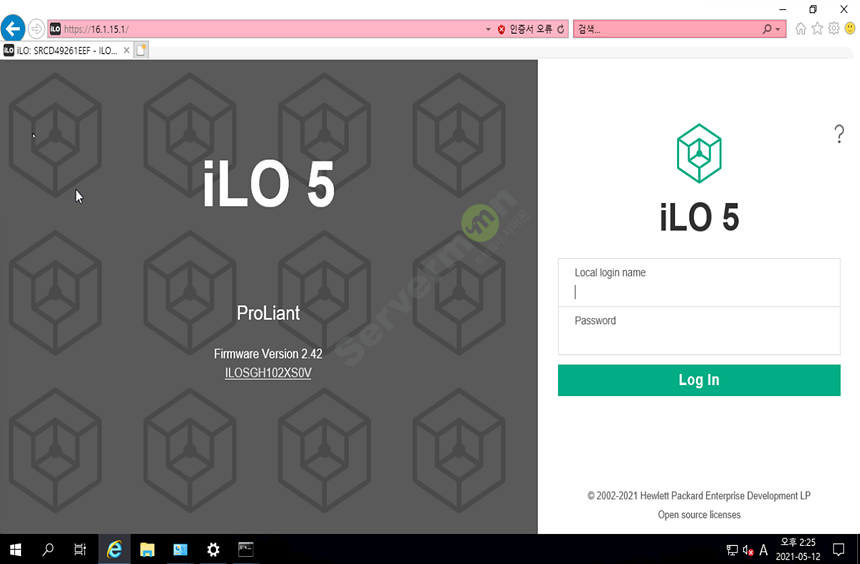Click the Internet Explorer taskbar icon
This screenshot has height=564, width=860.
[114, 549]
